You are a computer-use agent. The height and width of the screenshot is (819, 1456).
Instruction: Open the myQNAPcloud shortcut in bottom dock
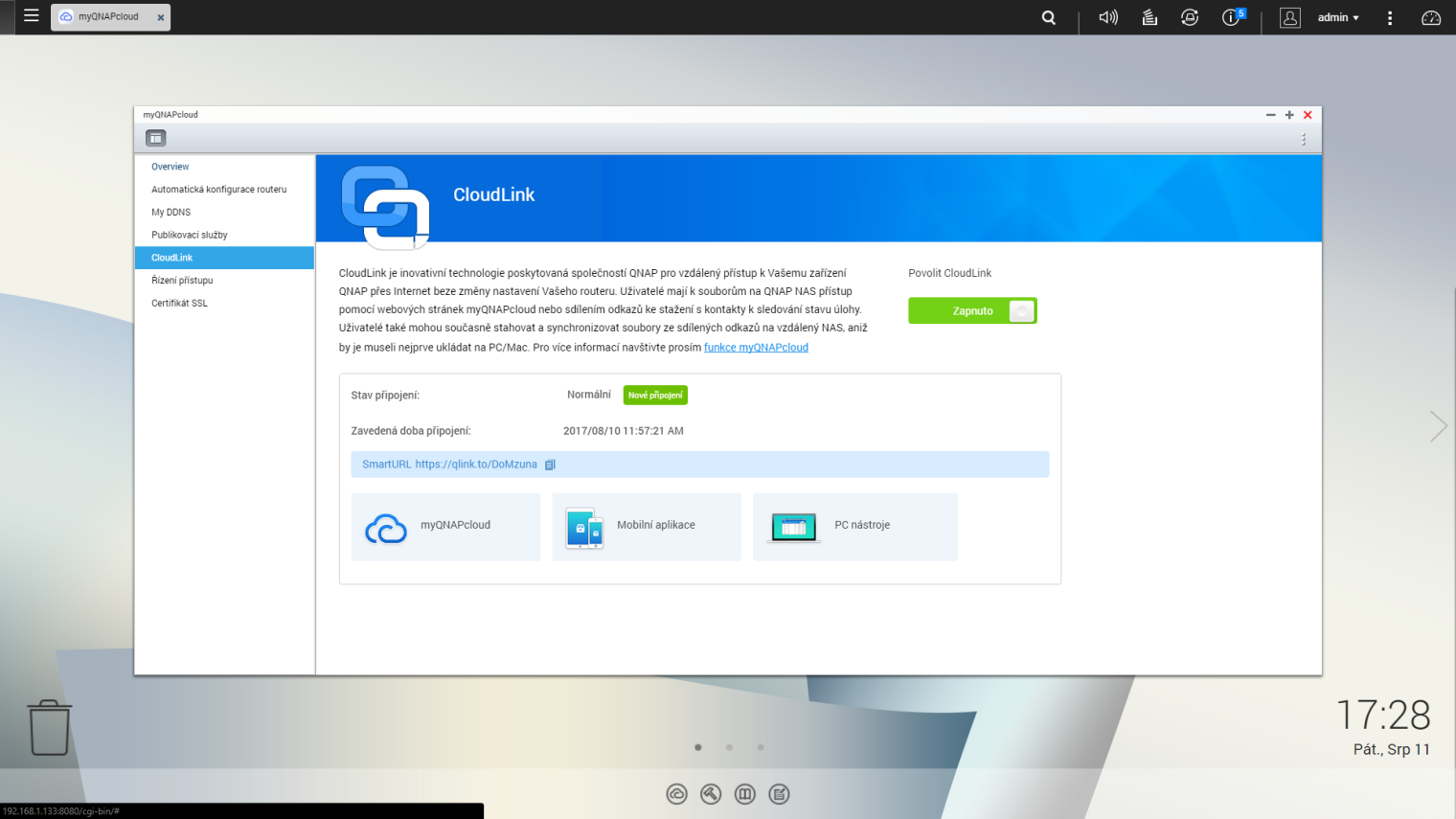pos(677,794)
